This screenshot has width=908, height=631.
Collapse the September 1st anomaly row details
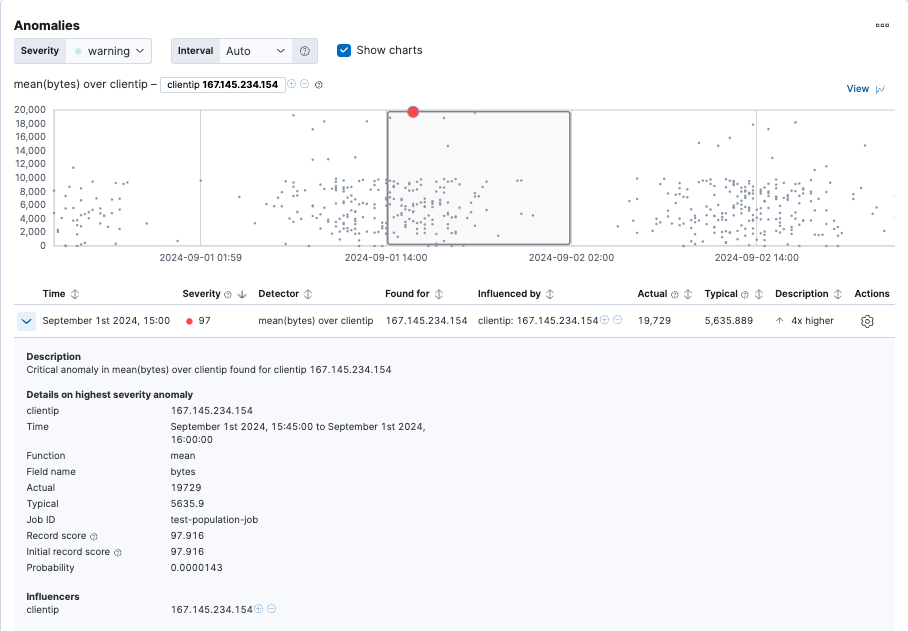[27, 321]
